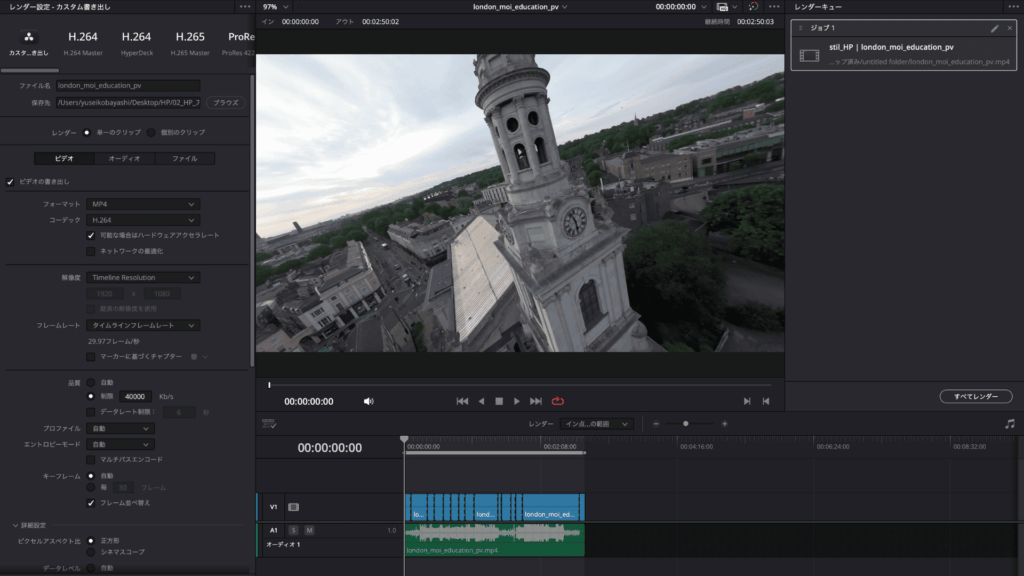
Task: Uncheck the ビデオの書き出し checkbox
Action: tap(10, 181)
